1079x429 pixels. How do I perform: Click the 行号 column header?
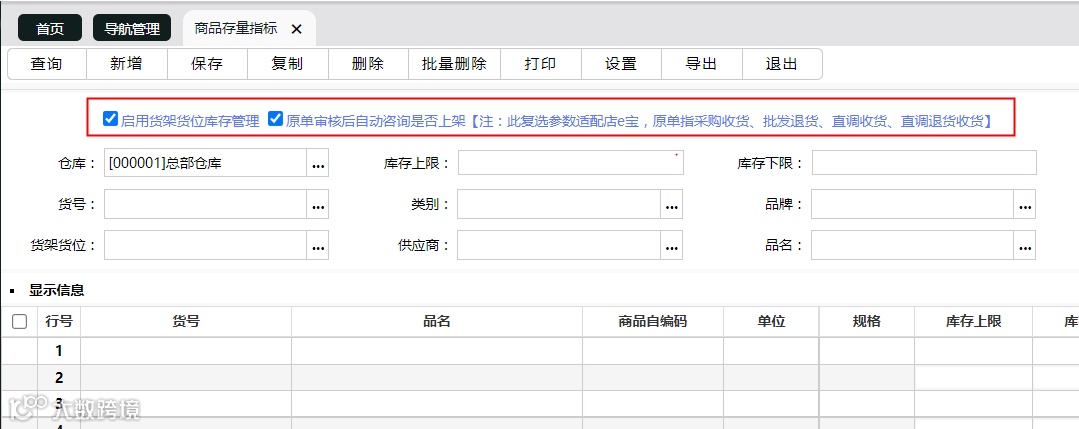(x=59, y=322)
